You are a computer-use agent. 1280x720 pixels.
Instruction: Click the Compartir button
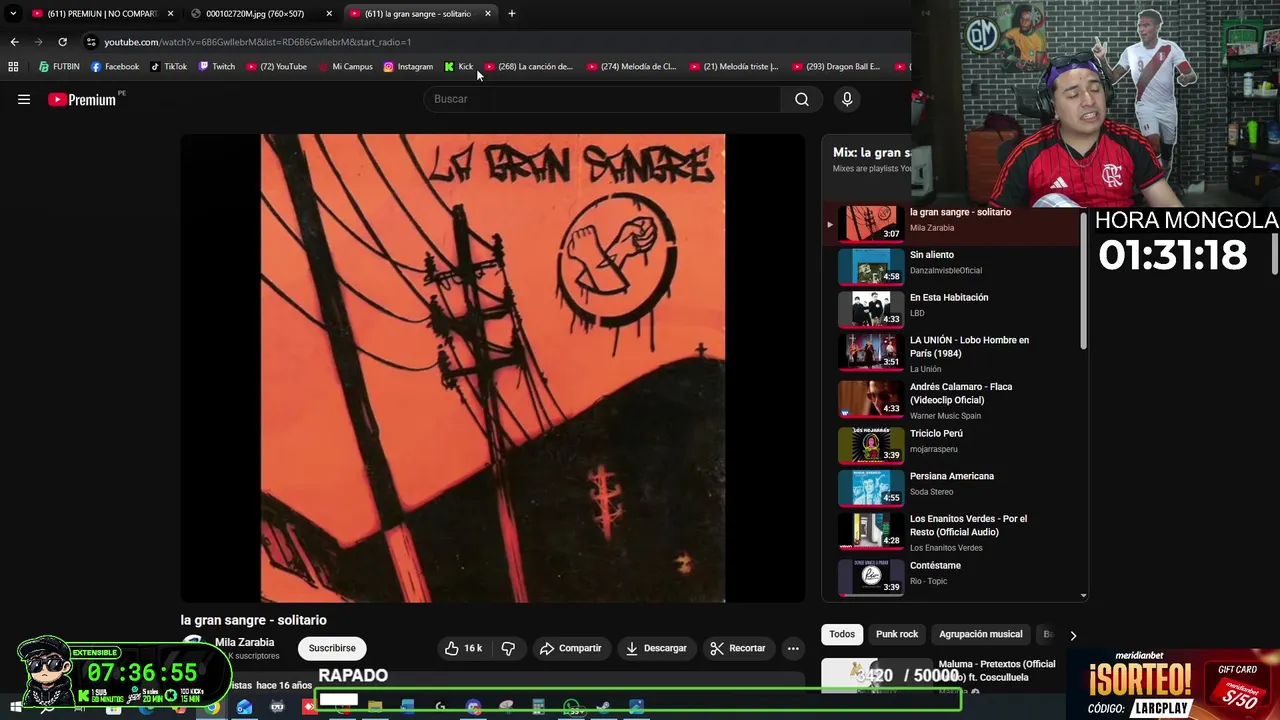click(x=570, y=648)
